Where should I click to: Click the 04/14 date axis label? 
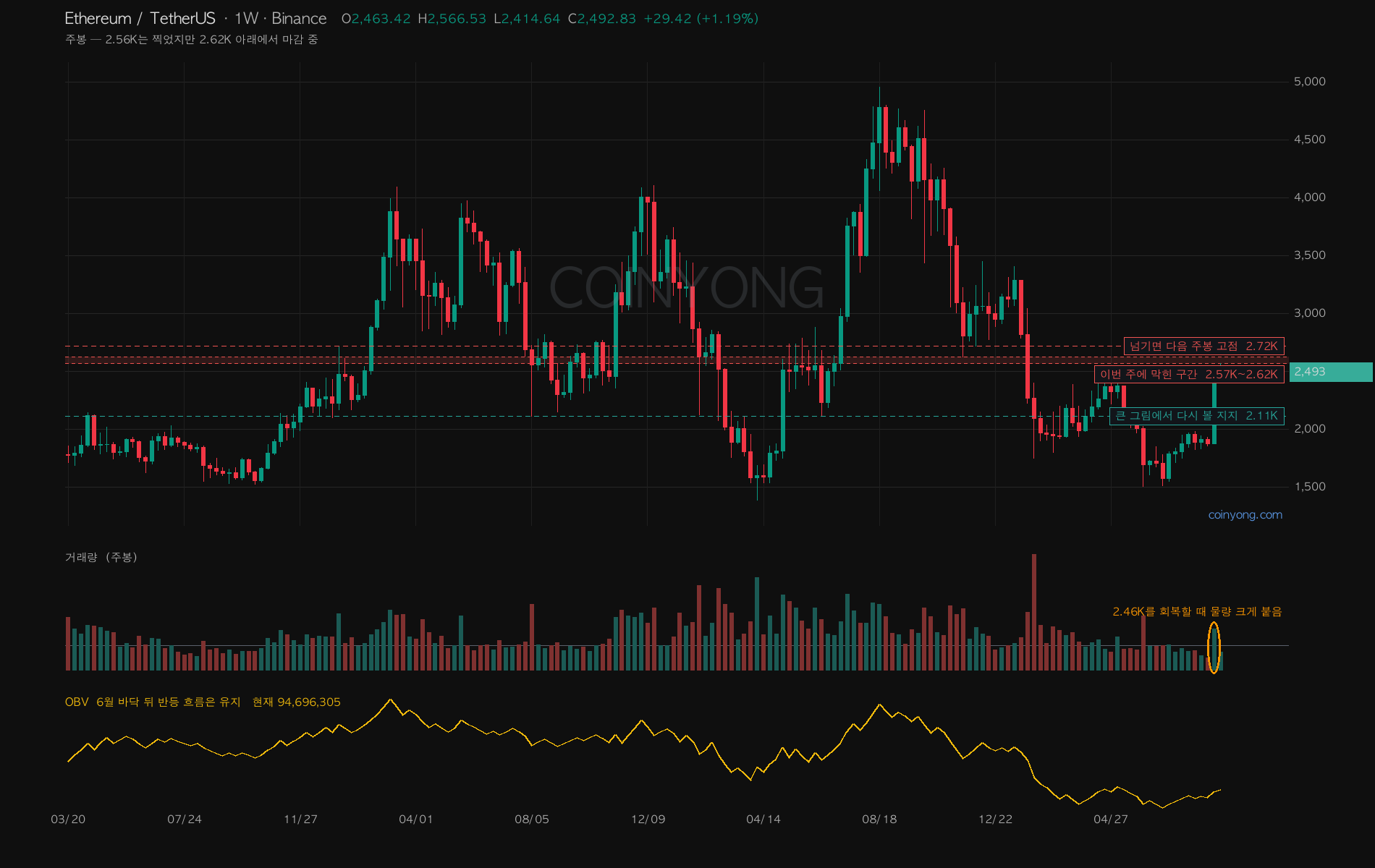tap(763, 820)
